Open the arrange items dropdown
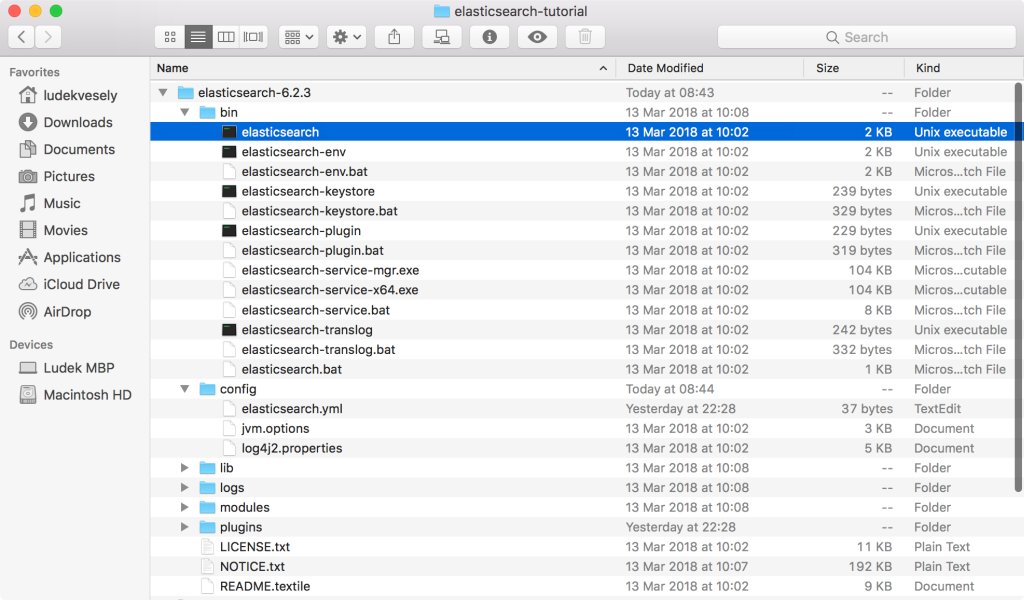This screenshot has width=1024, height=600. coord(299,37)
